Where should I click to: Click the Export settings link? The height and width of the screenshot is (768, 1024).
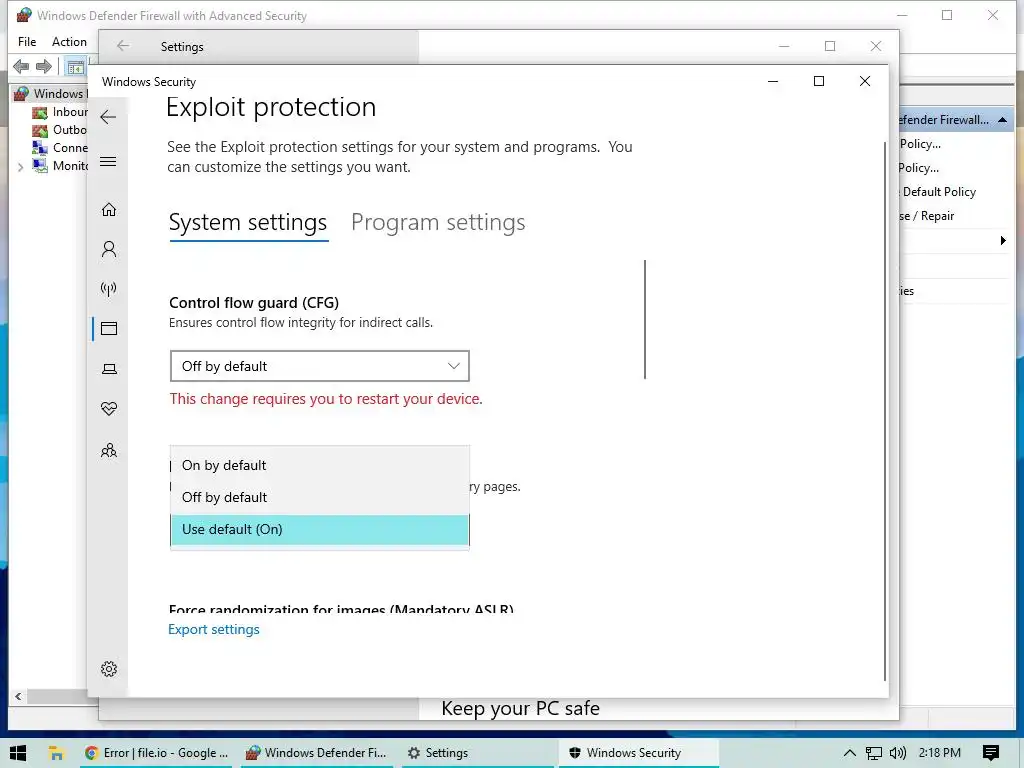[x=214, y=630]
